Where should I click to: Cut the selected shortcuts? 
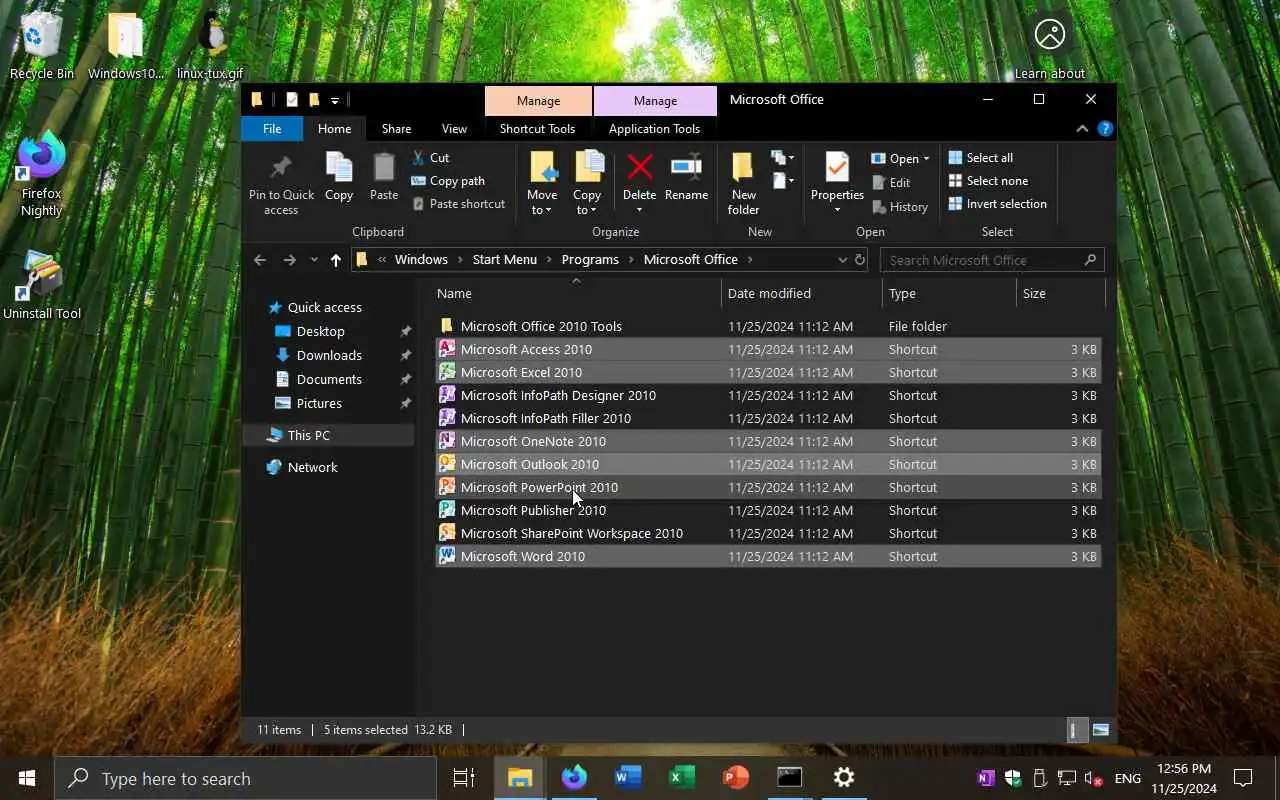pyautogui.click(x=431, y=158)
